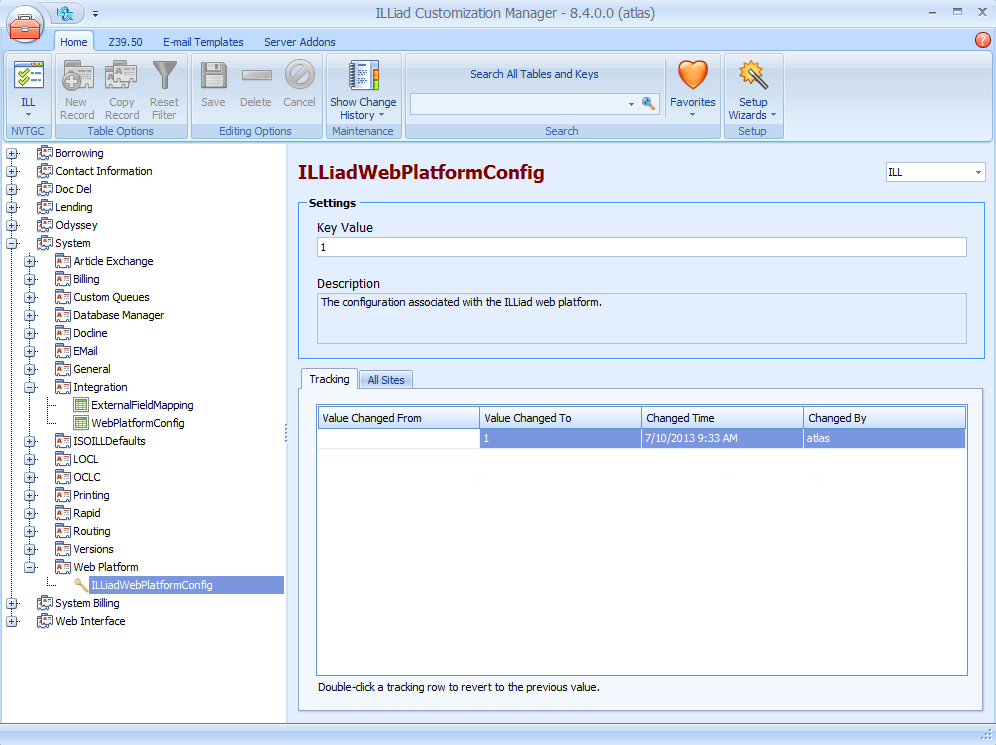
Task: Click the search magnifier icon
Action: coord(648,102)
